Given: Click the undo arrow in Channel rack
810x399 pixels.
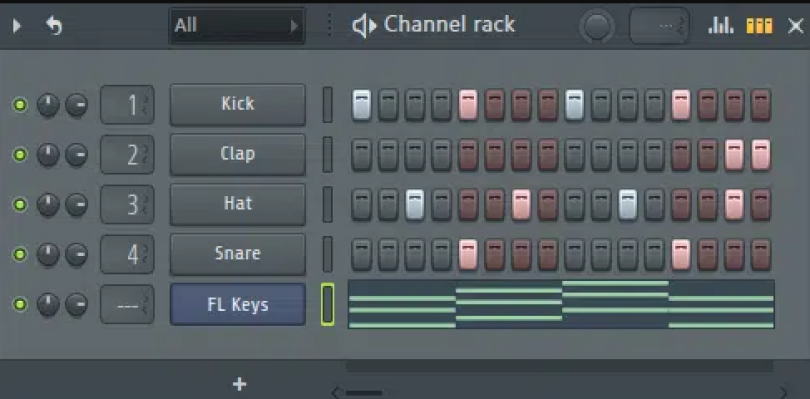Looking at the screenshot, I should 54,25.
